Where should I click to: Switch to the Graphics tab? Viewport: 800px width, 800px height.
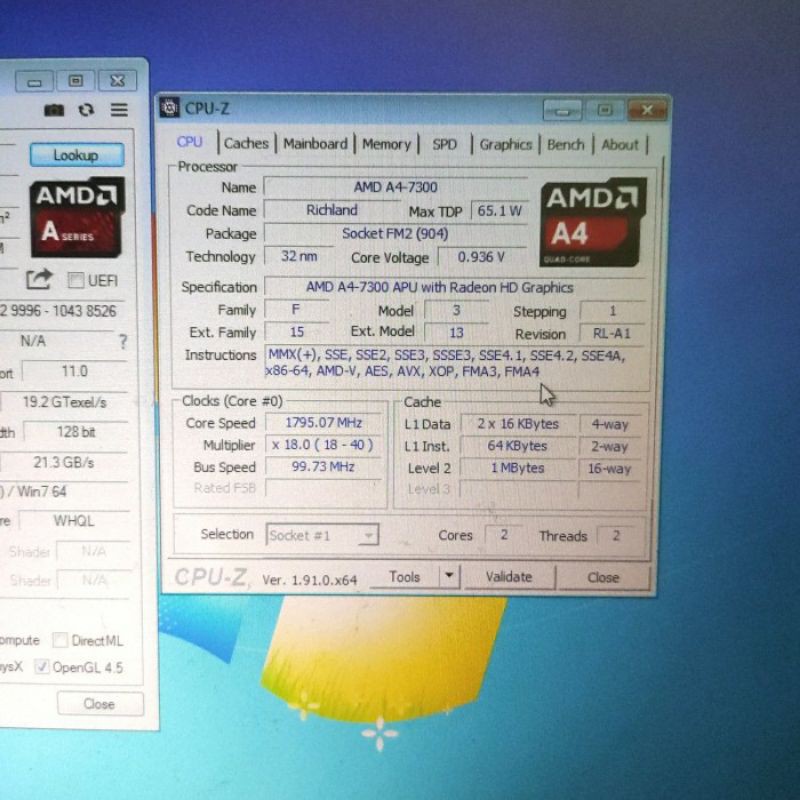click(x=506, y=145)
